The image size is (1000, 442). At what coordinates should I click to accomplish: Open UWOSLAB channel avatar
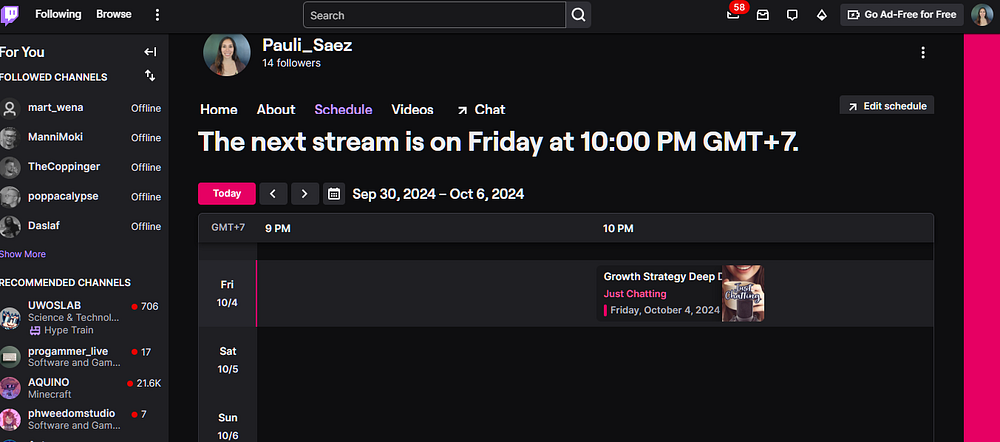(x=10, y=318)
